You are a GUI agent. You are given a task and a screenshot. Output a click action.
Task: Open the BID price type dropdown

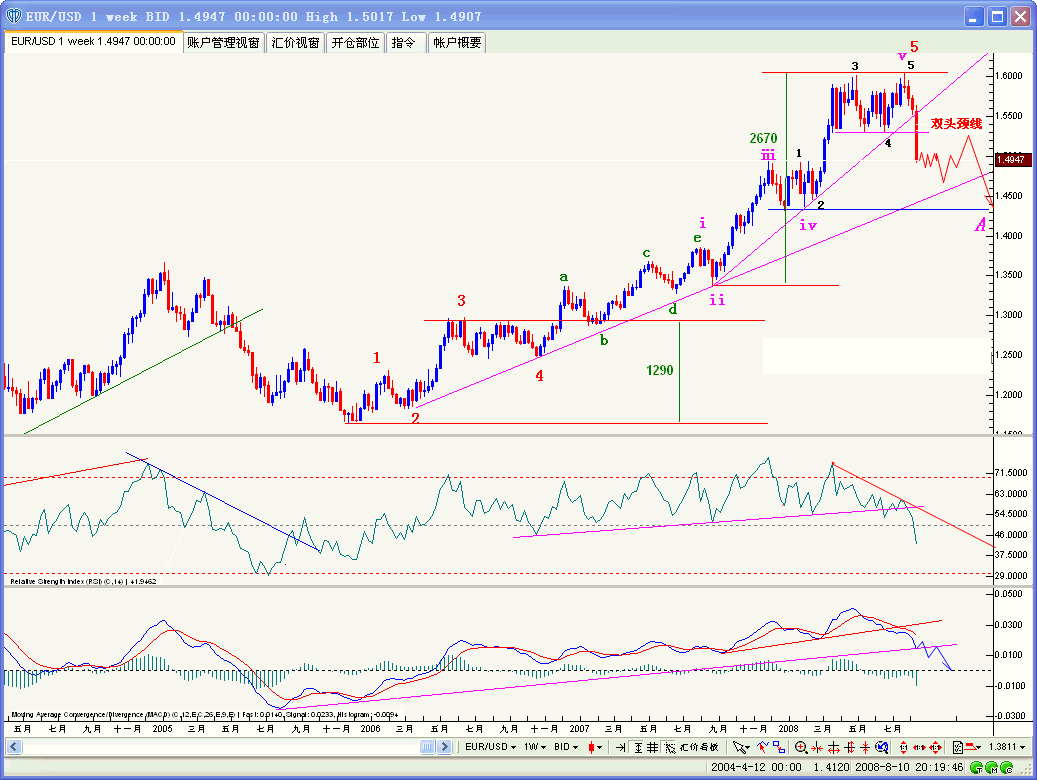[x=566, y=747]
